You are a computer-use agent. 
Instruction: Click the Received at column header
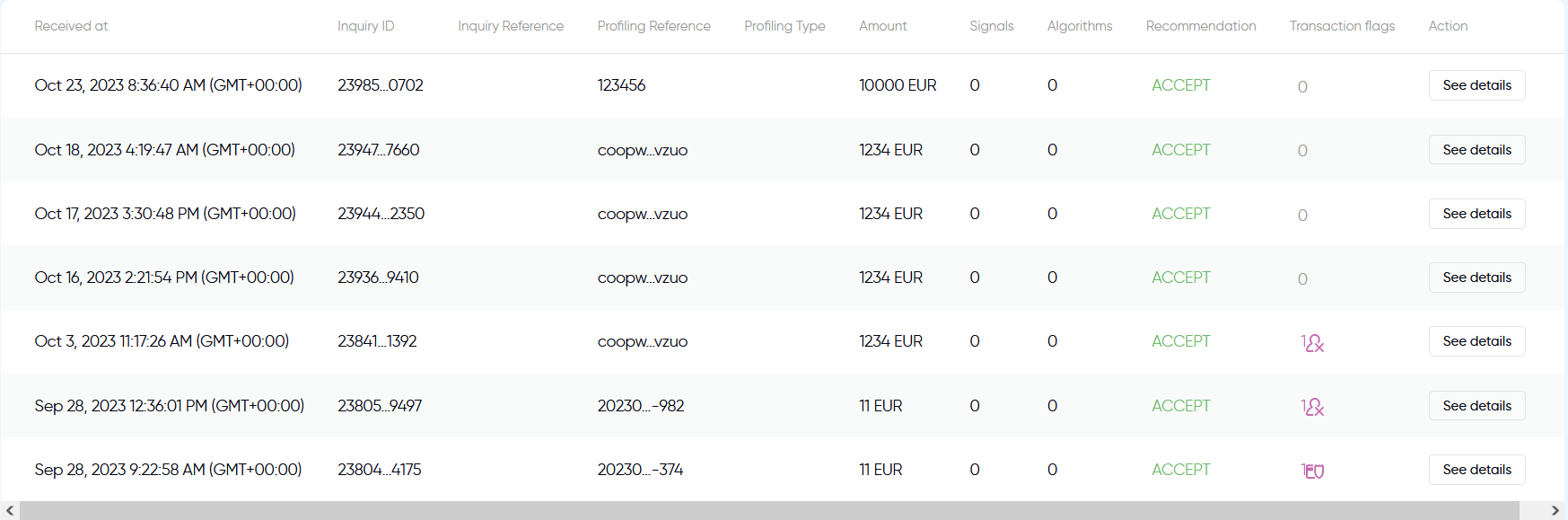pos(71,26)
